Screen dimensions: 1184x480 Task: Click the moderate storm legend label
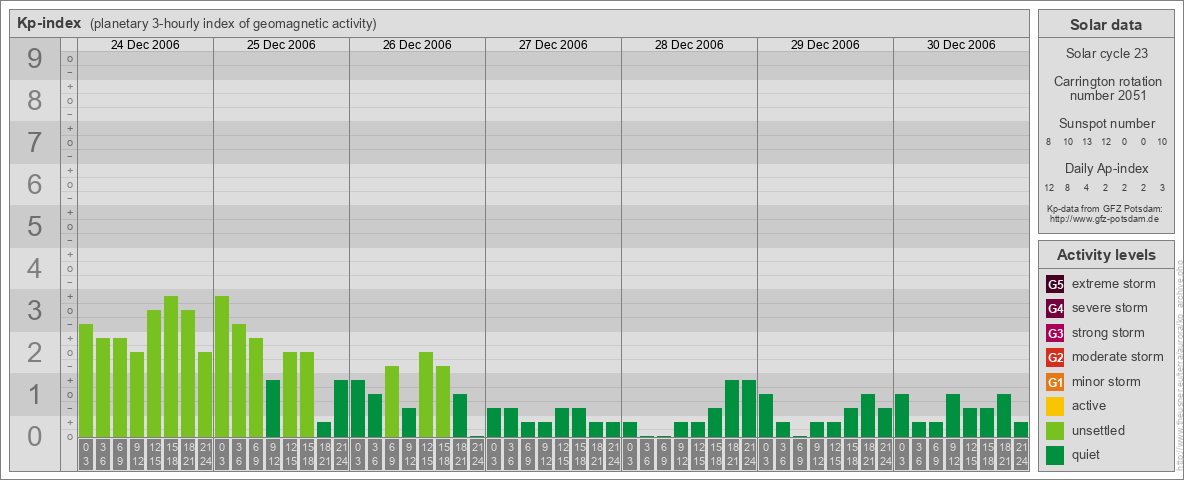click(1118, 357)
